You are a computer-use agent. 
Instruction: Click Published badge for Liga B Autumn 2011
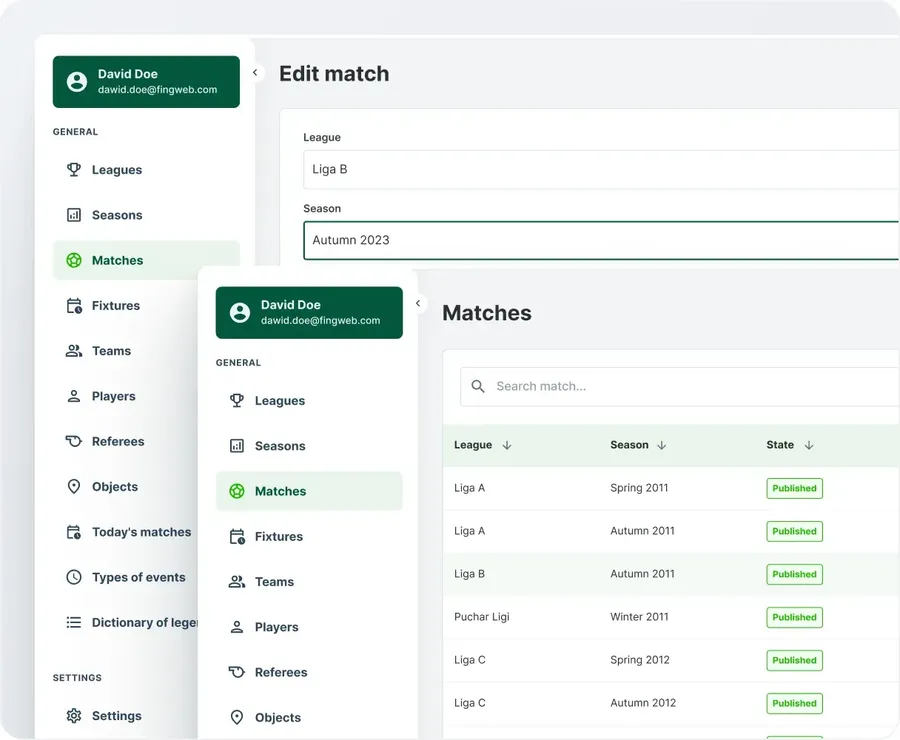click(x=794, y=575)
